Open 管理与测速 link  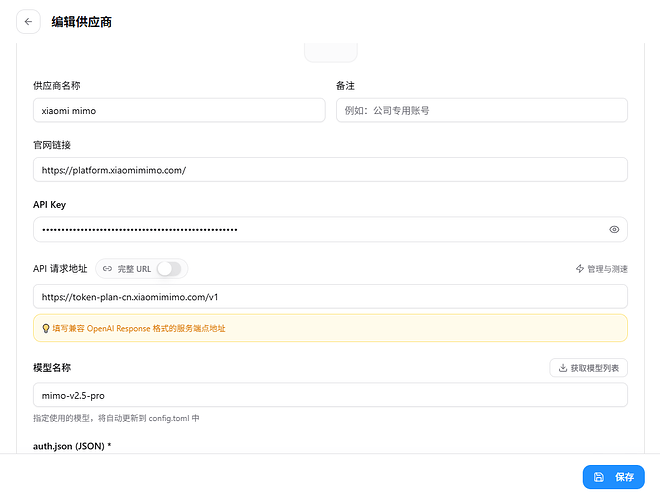tap(601, 269)
